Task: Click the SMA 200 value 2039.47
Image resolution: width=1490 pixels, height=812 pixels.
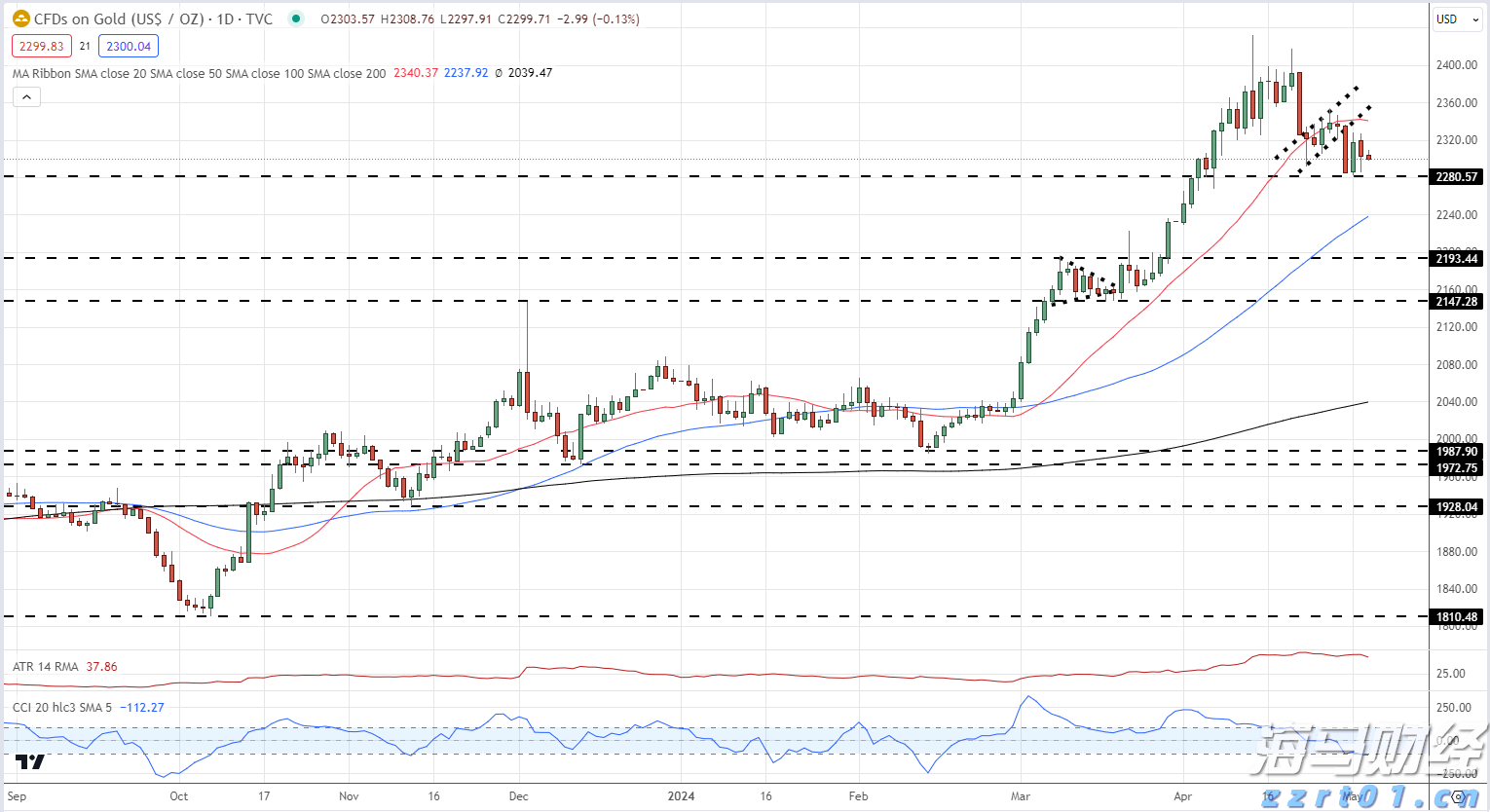Action: click(x=530, y=73)
